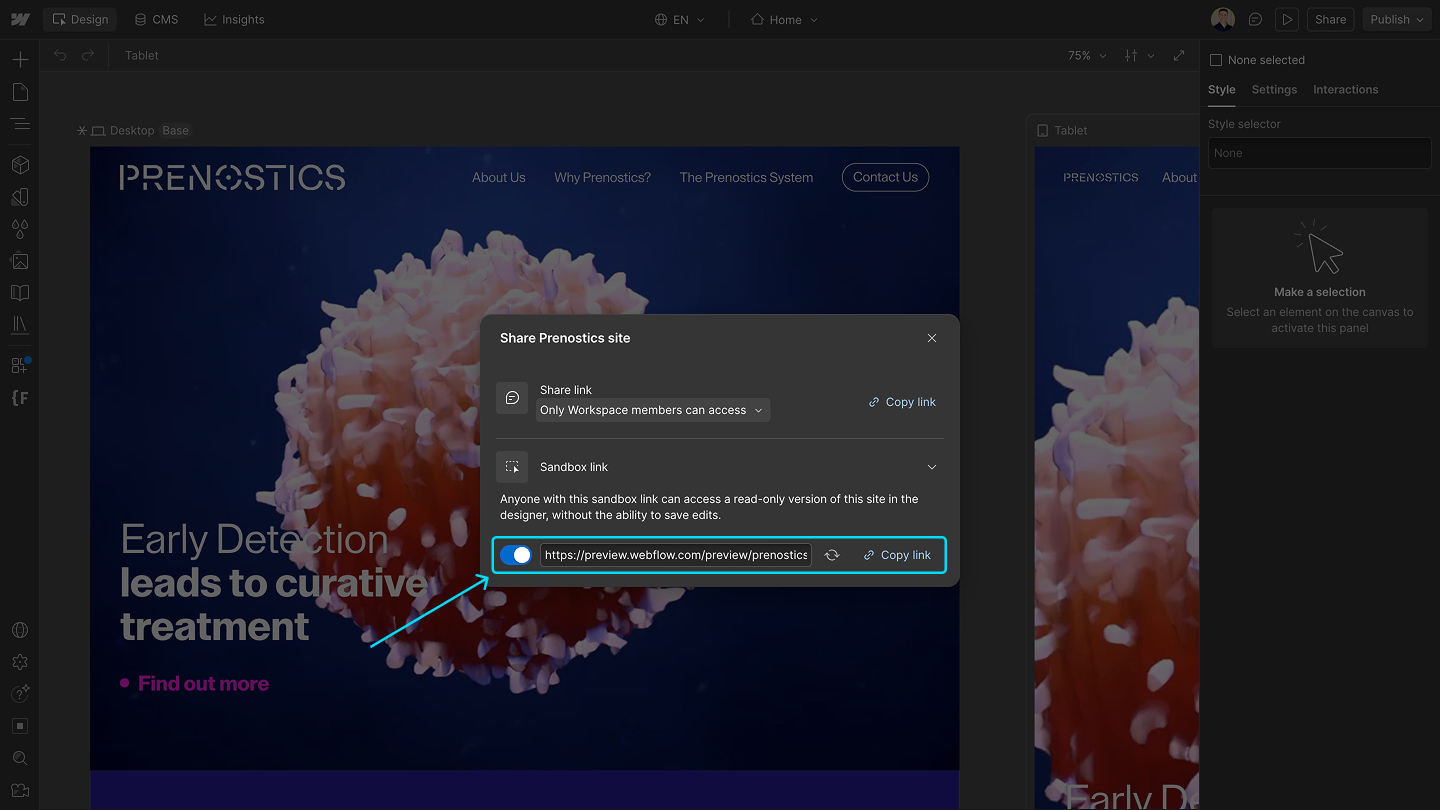The width and height of the screenshot is (1440, 810).
Task: Open the 75% zoom dropdown
Action: click(1087, 55)
